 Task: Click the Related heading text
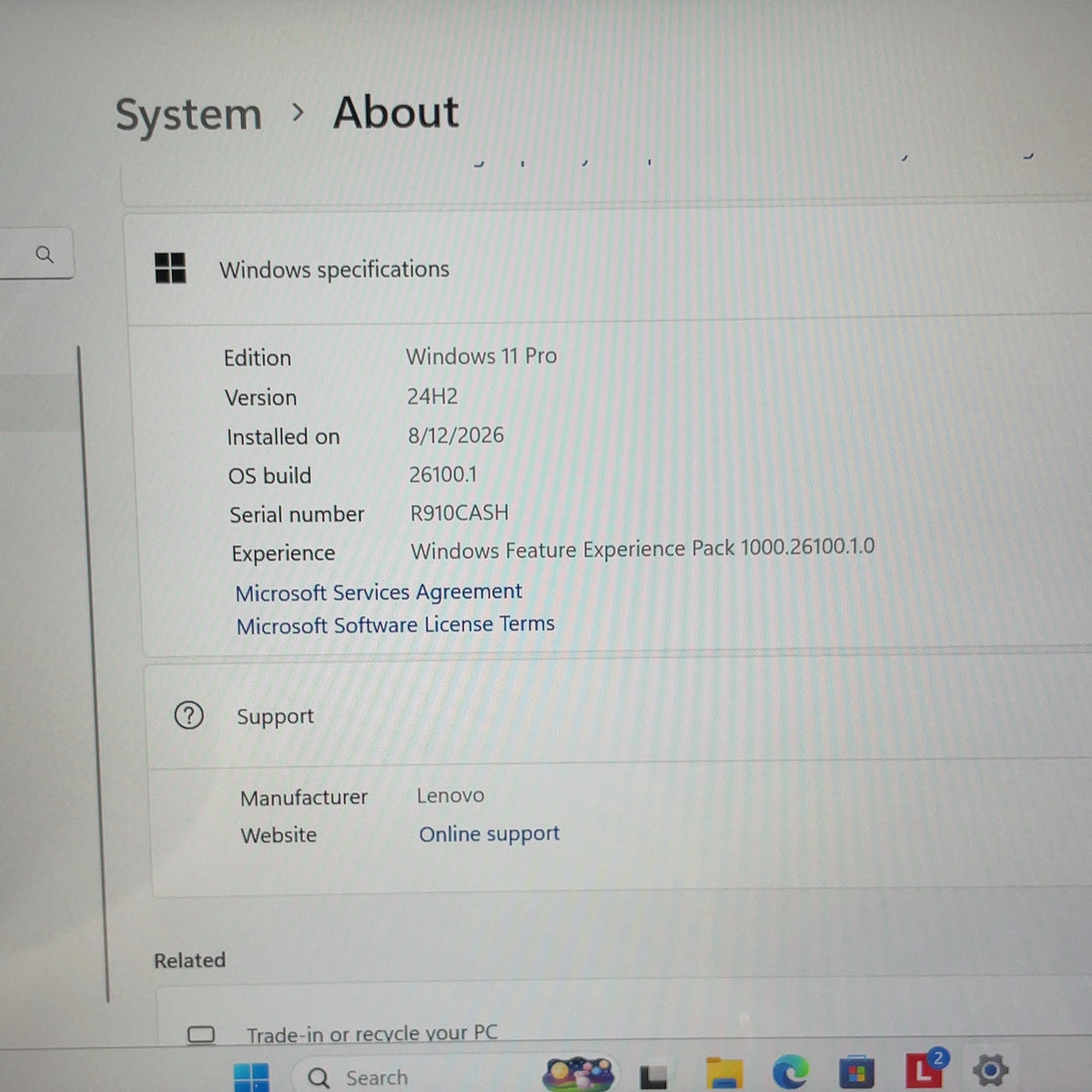[x=189, y=960]
